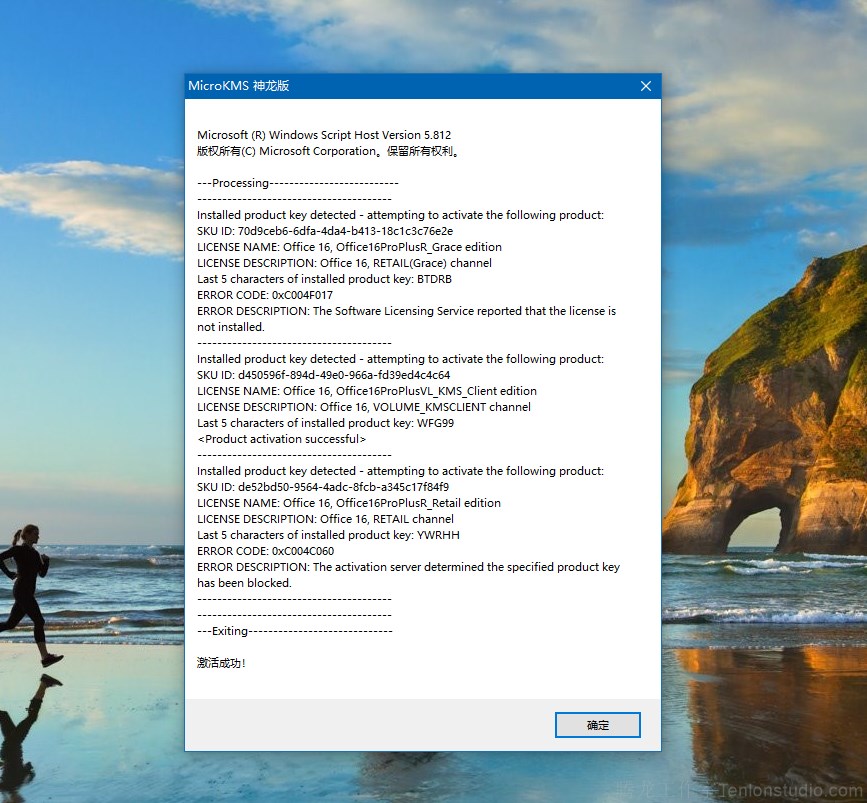Click the 激活成功! message
This screenshot has height=803, width=867.
221,663
